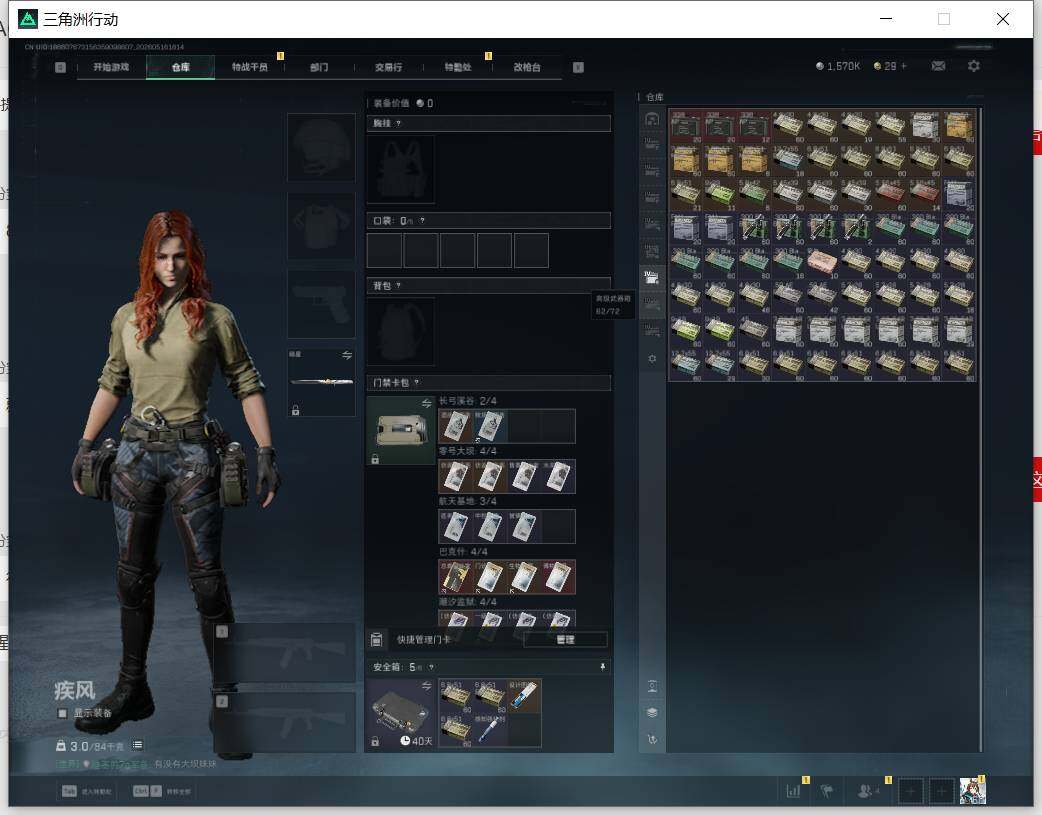Click the 背包 help question mark
Screen dimensions: 1042x815
pos(398,286)
